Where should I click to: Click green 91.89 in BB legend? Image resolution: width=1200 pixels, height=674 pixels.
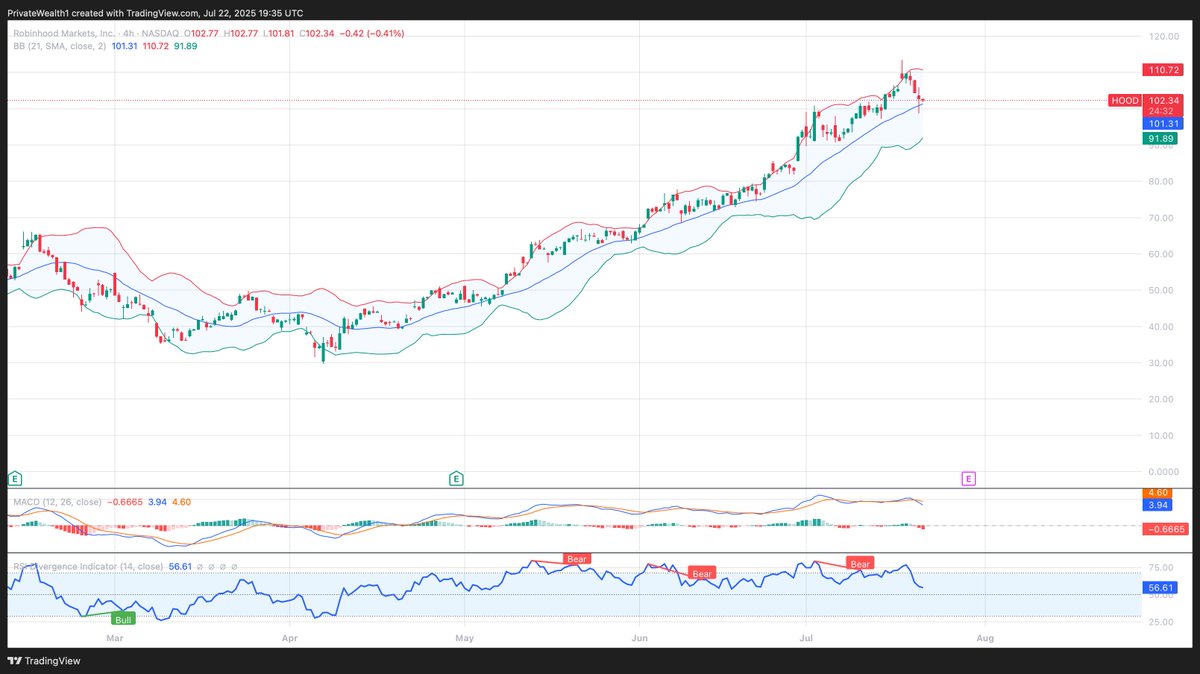coord(186,46)
